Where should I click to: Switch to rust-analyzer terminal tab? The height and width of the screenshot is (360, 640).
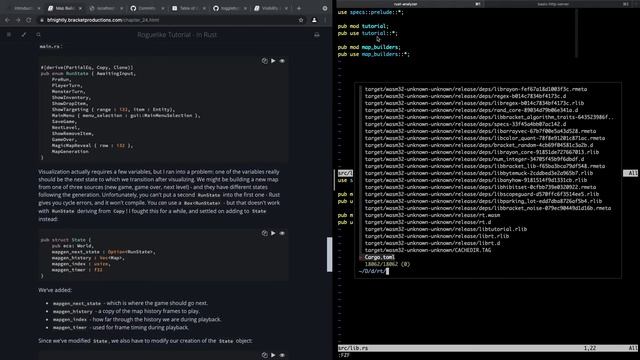tap(405, 4)
